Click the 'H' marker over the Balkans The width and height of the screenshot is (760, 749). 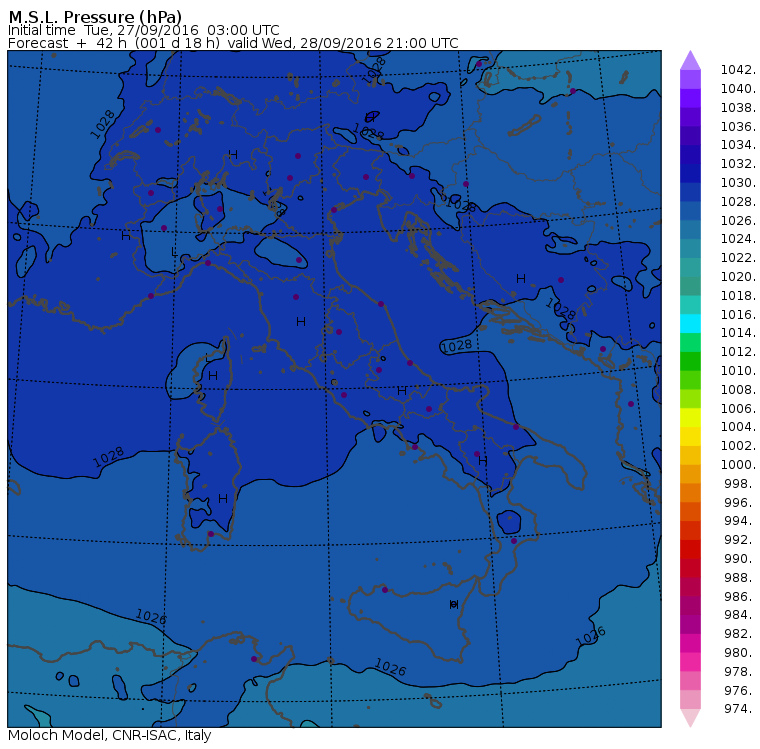point(521,279)
